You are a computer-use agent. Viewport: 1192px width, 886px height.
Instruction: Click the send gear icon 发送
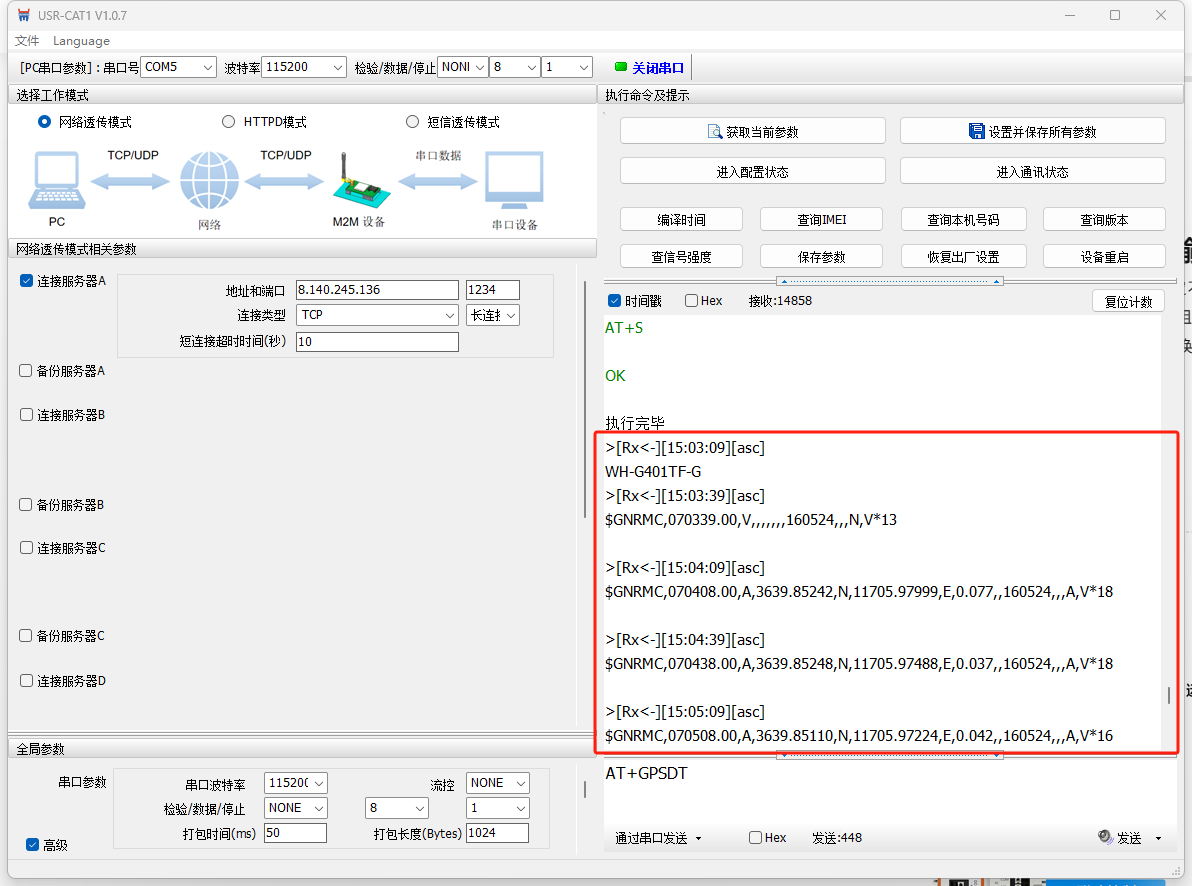pyautogui.click(x=1105, y=837)
